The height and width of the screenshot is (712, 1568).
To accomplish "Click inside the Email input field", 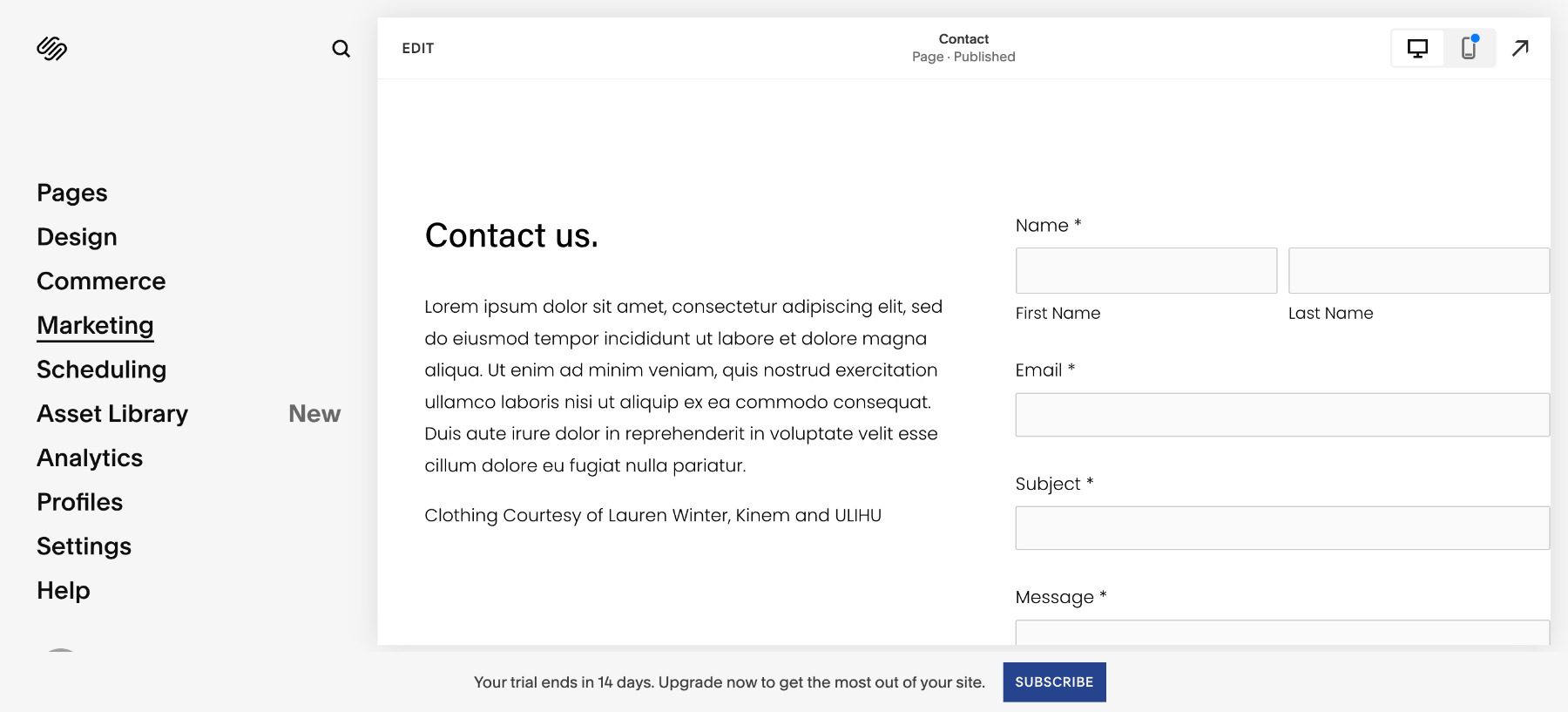I will pyautogui.click(x=1282, y=414).
